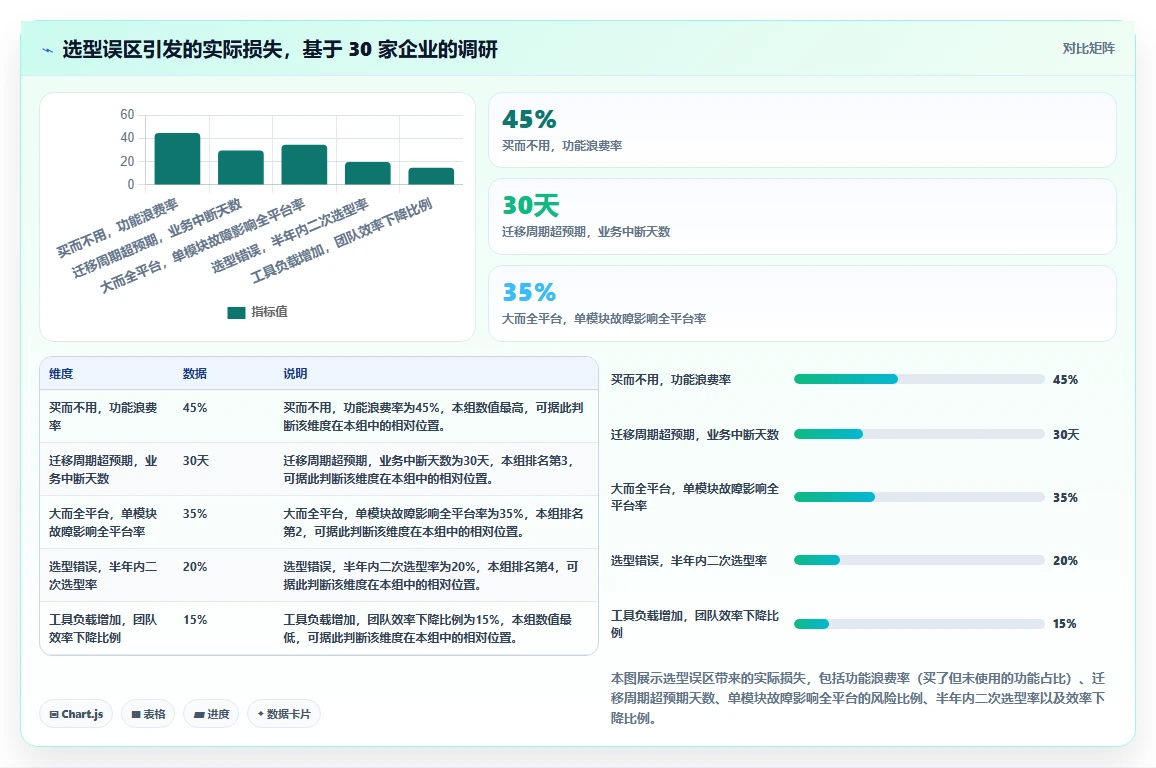Click description stating 本组数值最高
The height and width of the screenshot is (768, 1156).
pos(434,416)
